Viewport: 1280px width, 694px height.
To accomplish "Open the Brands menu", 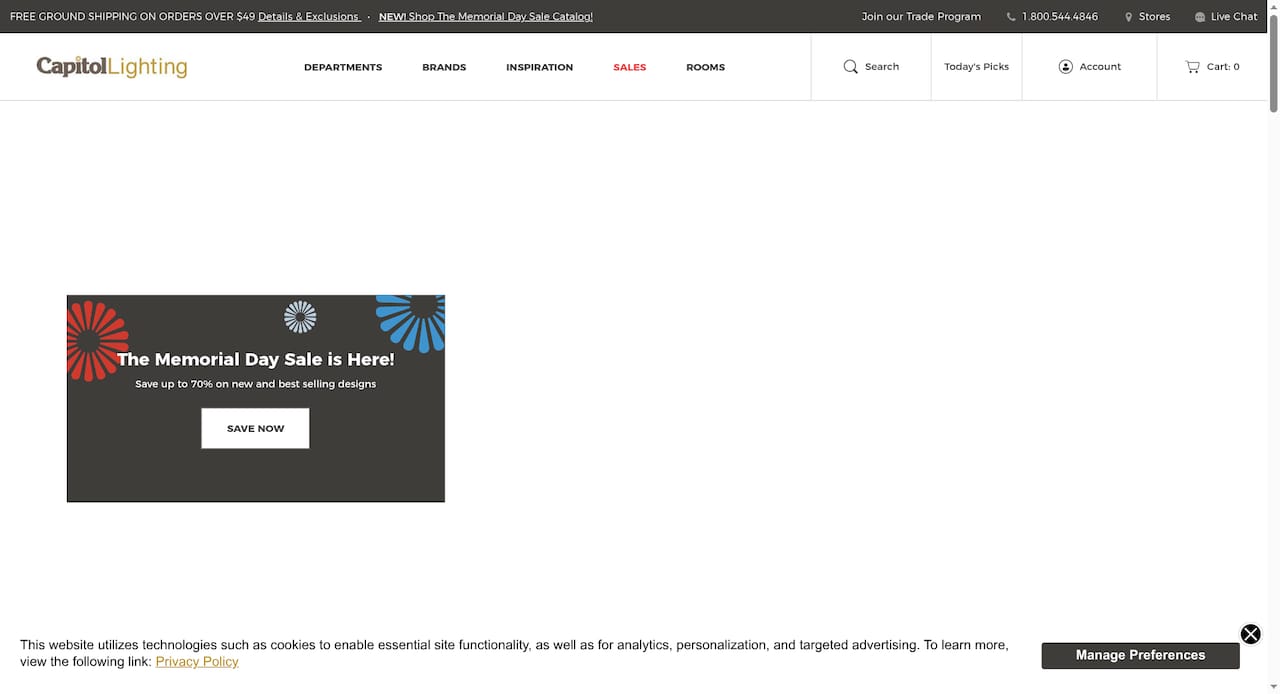I will pos(444,67).
